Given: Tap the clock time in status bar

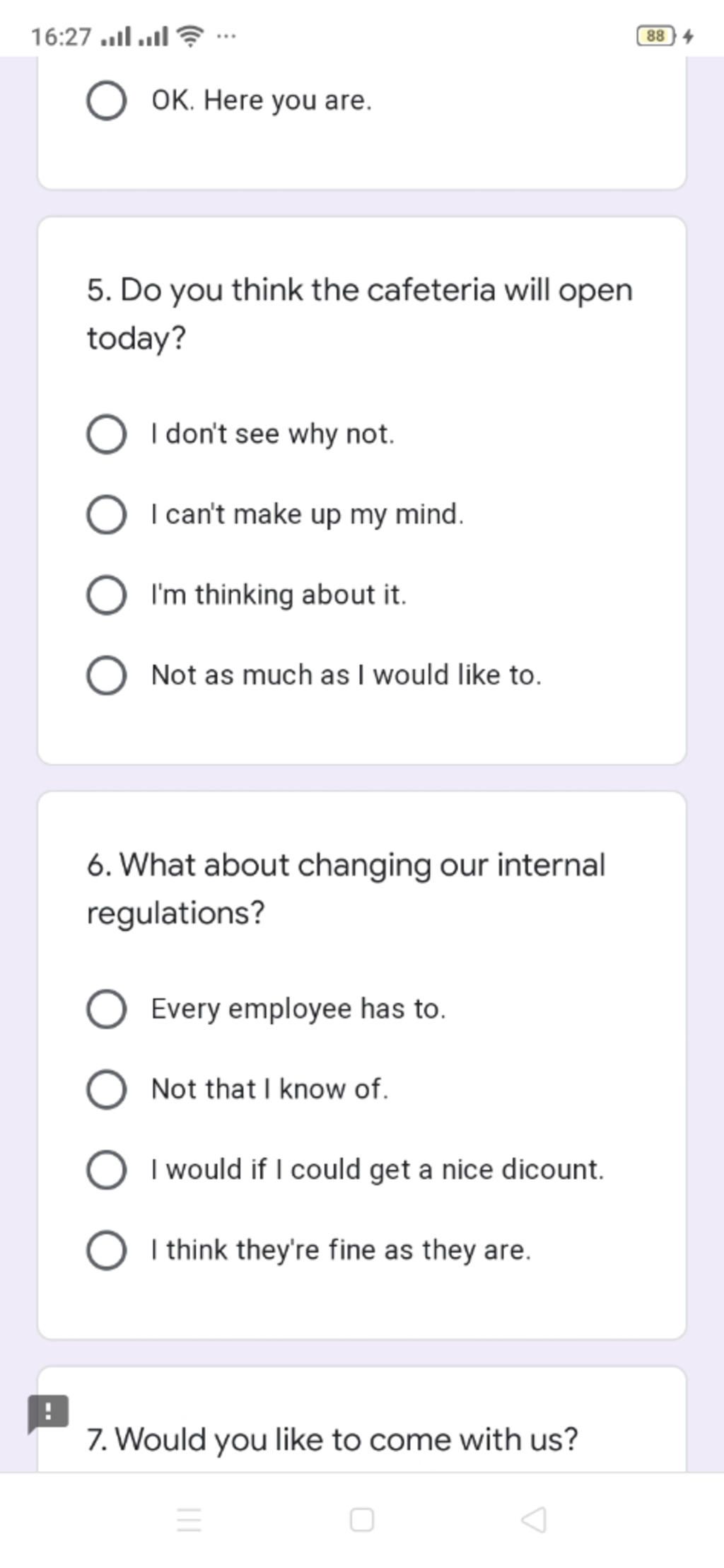Looking at the screenshot, I should tap(61, 36).
